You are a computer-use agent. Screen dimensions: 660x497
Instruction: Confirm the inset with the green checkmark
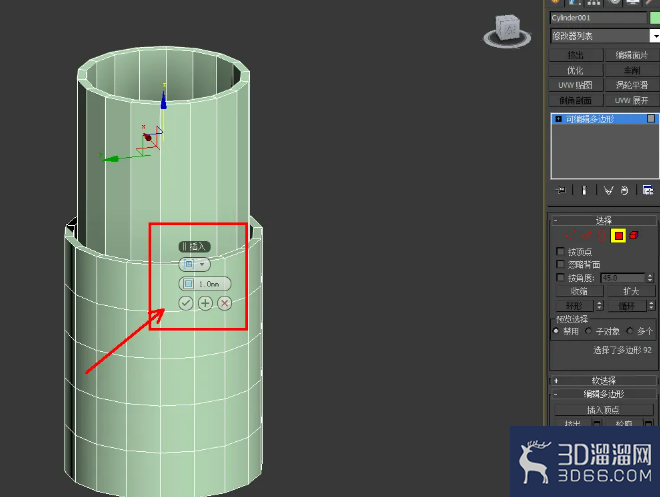click(x=186, y=303)
